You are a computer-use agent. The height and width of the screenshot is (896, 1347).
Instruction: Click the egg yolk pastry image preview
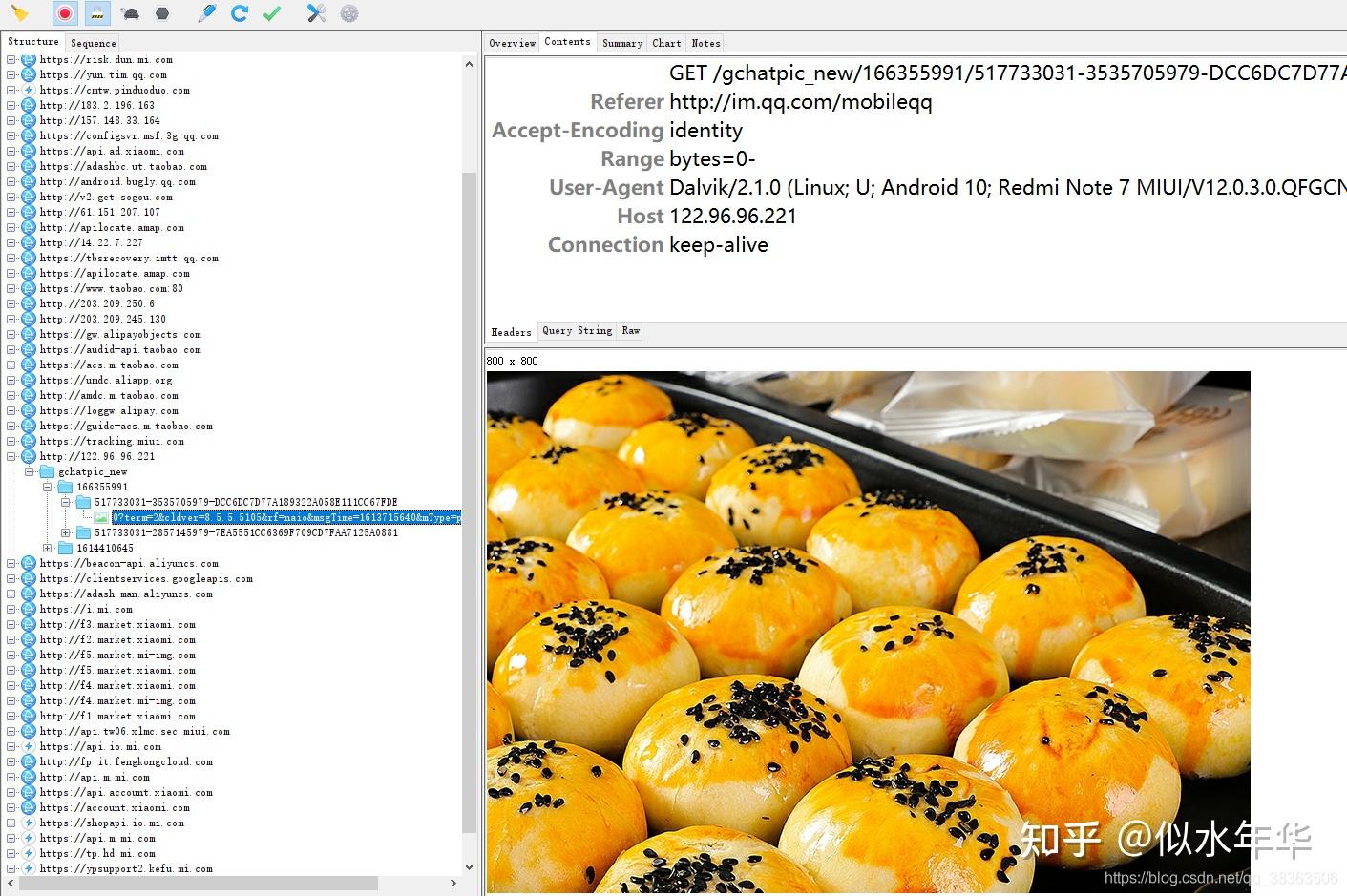pos(869,632)
